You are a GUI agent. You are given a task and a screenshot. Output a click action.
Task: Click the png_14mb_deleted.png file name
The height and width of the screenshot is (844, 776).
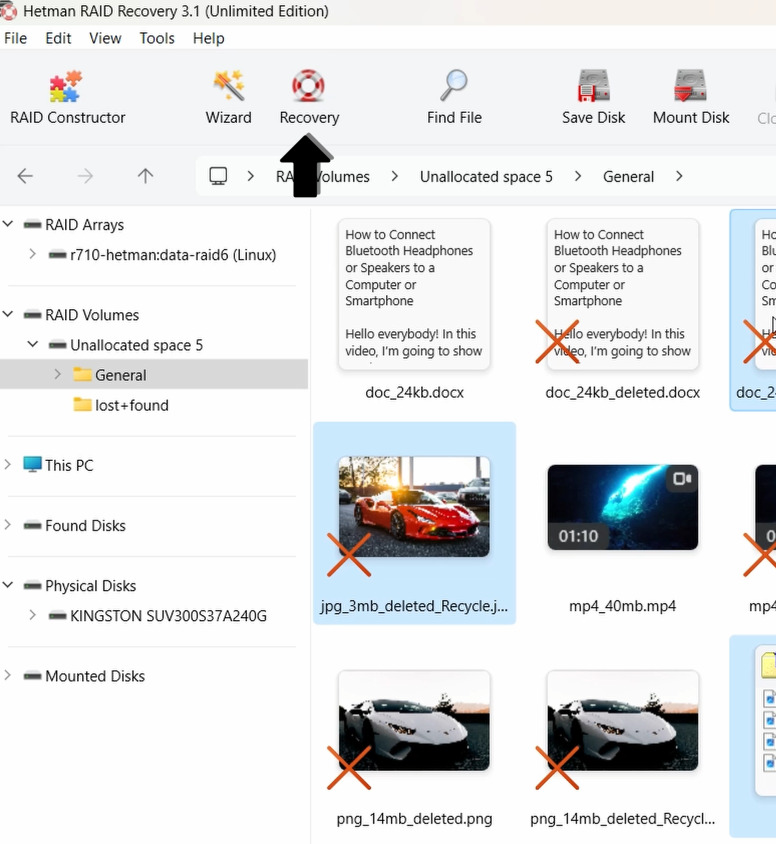pyautogui.click(x=414, y=819)
